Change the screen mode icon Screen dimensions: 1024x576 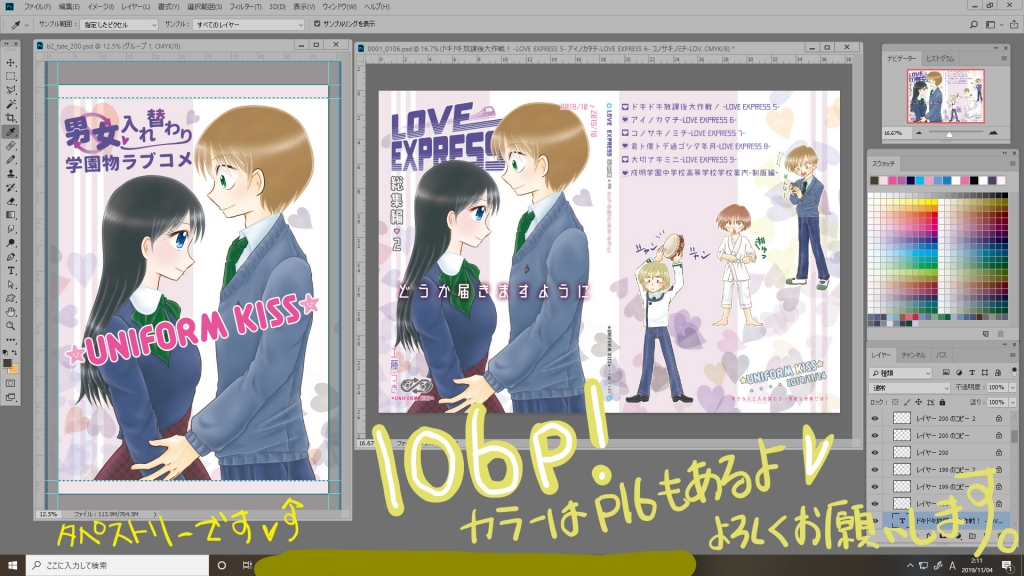[x=11, y=397]
